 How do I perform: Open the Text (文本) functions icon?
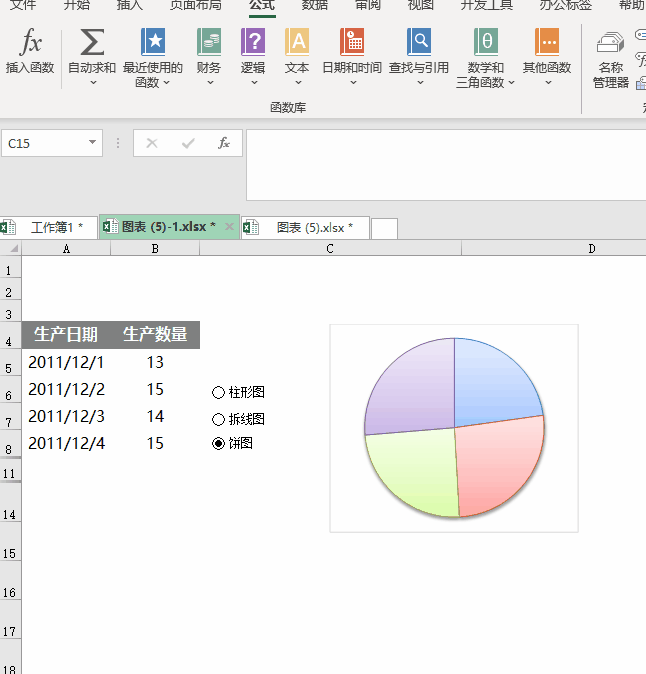click(297, 43)
